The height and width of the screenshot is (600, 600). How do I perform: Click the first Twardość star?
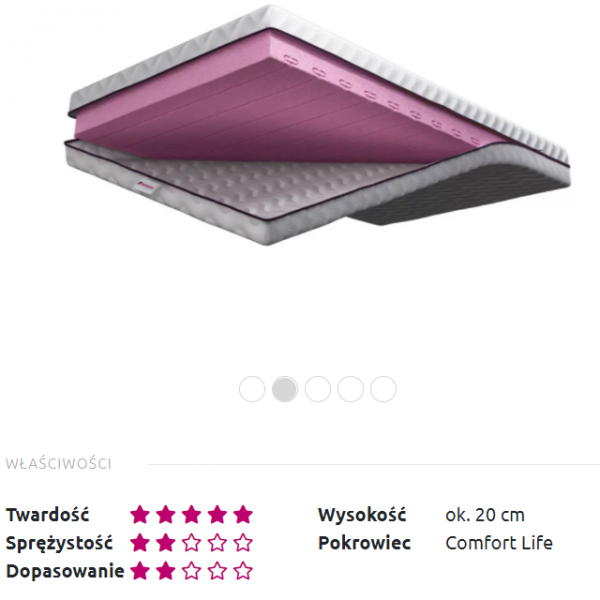tap(140, 514)
